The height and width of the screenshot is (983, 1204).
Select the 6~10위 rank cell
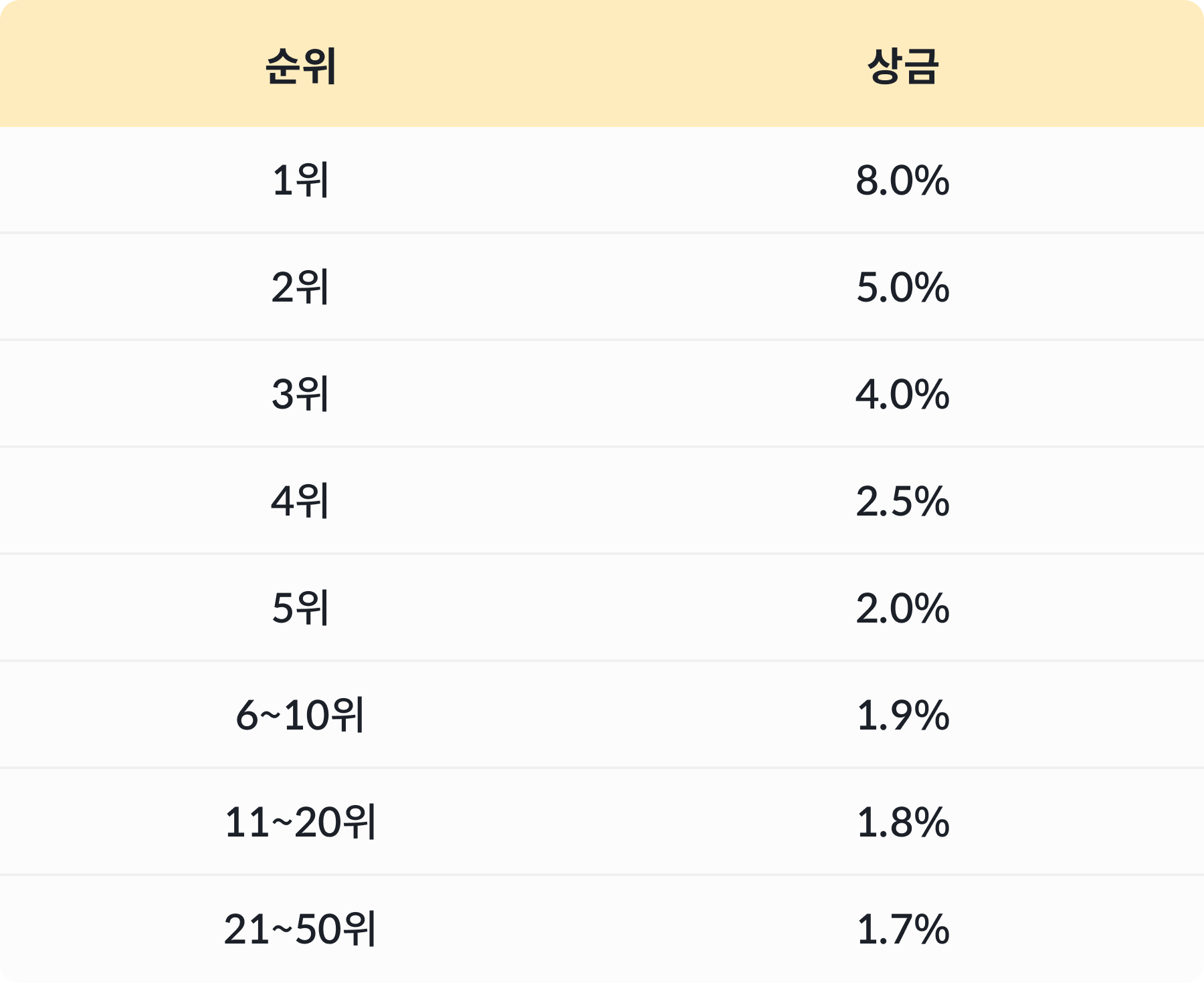pos(301,716)
